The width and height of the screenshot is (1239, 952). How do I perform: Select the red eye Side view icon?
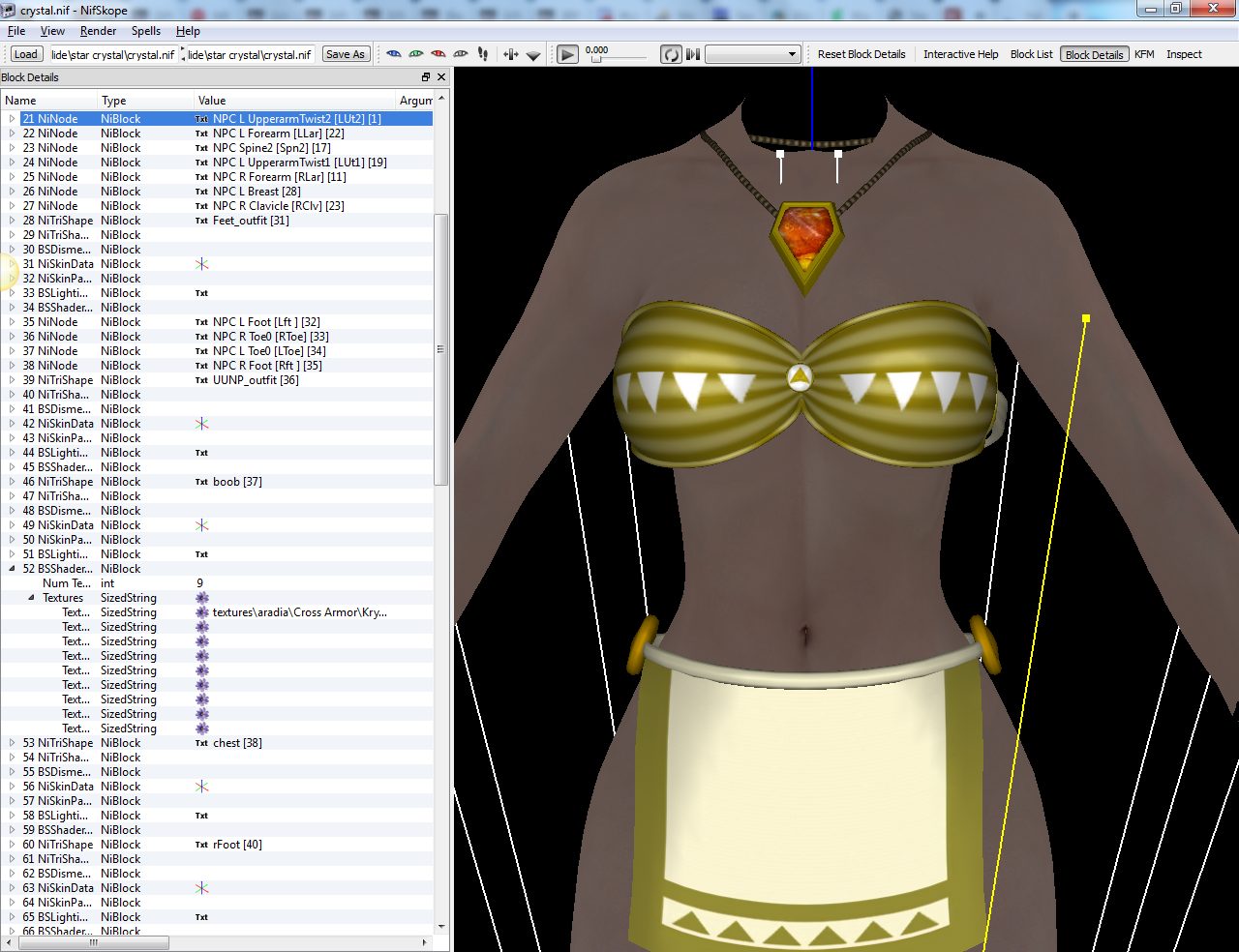438,54
